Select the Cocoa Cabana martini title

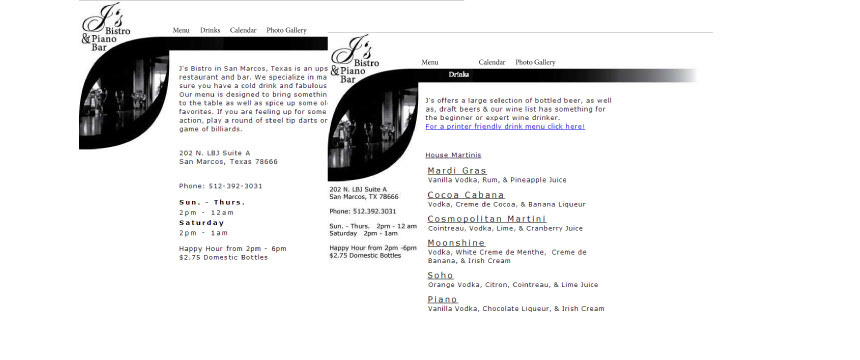tap(466, 195)
